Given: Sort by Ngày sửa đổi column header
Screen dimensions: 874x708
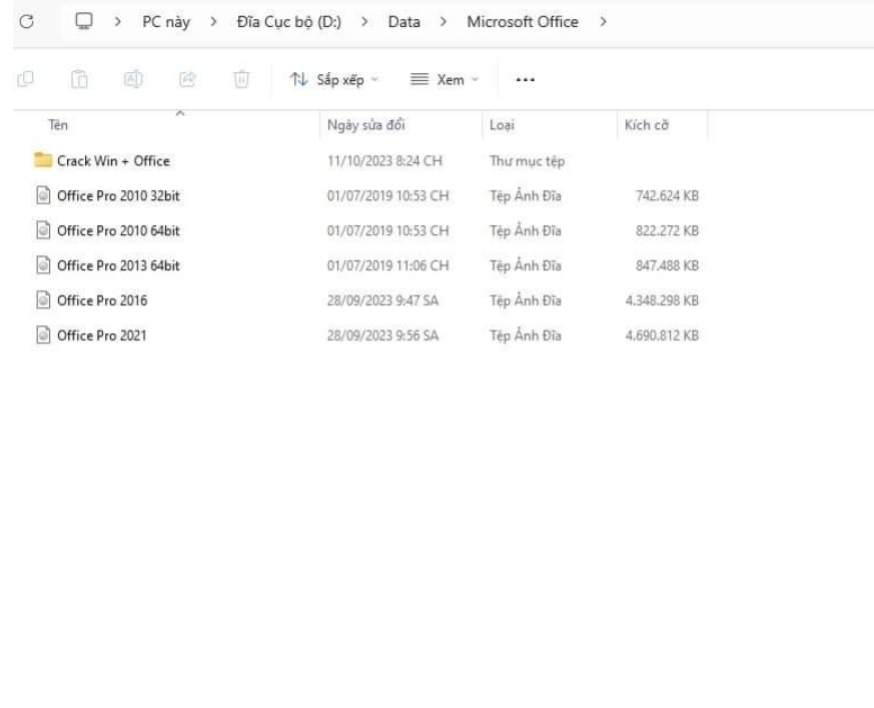Looking at the screenshot, I should pyautogui.click(x=366, y=125).
